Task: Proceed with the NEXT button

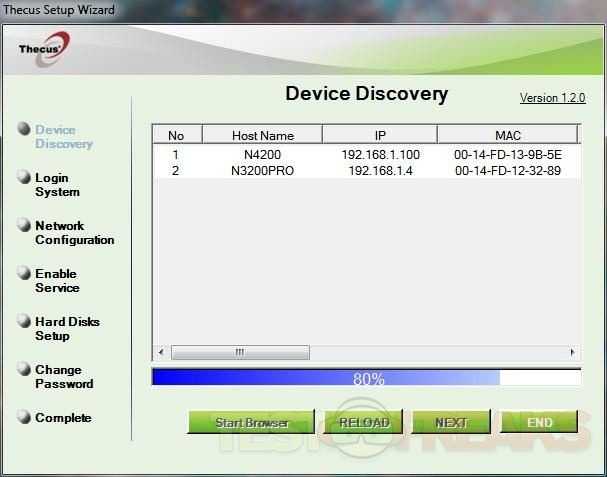Action: (451, 422)
